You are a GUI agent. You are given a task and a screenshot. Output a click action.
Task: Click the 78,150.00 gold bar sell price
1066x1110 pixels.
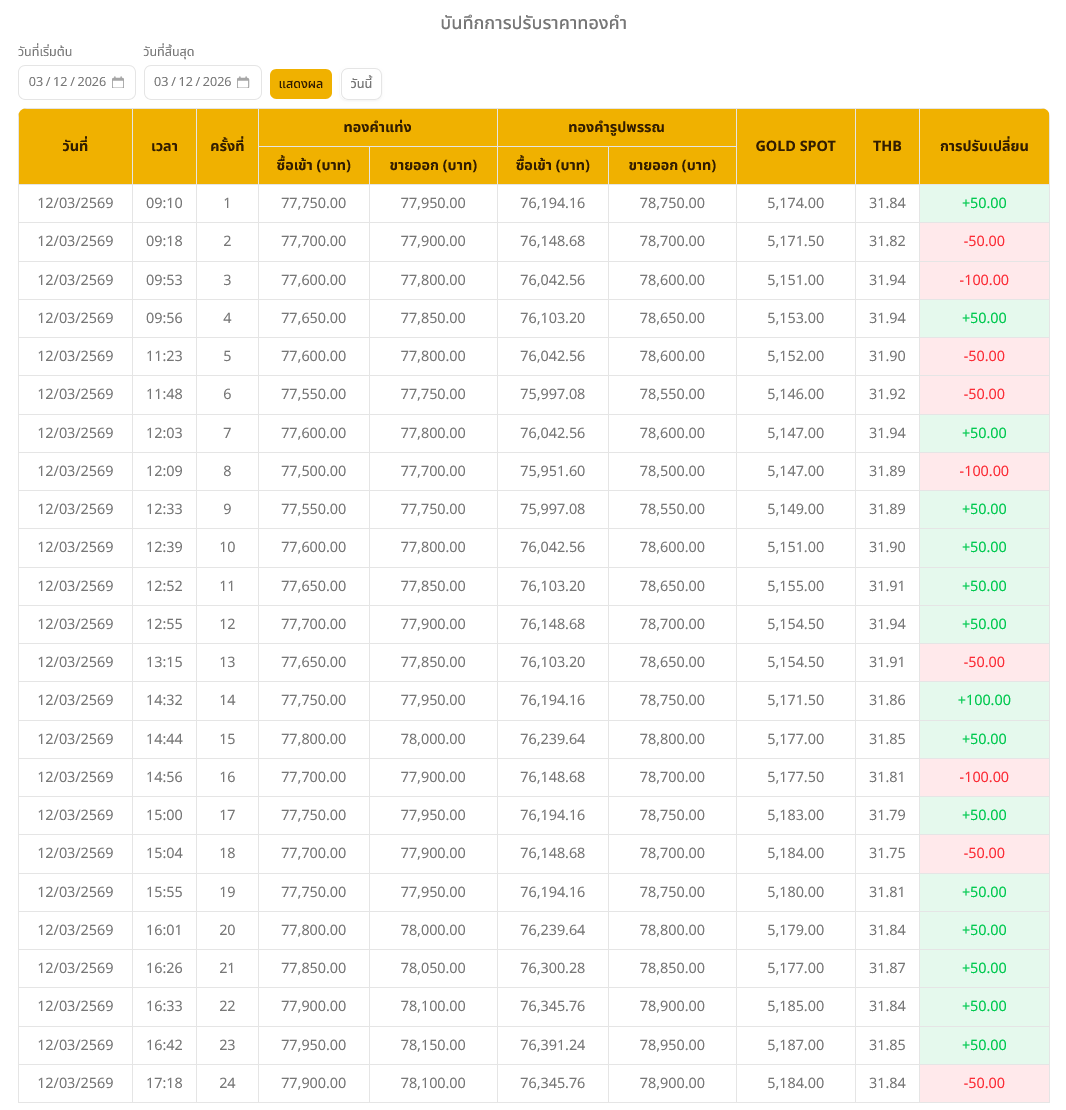point(433,1045)
